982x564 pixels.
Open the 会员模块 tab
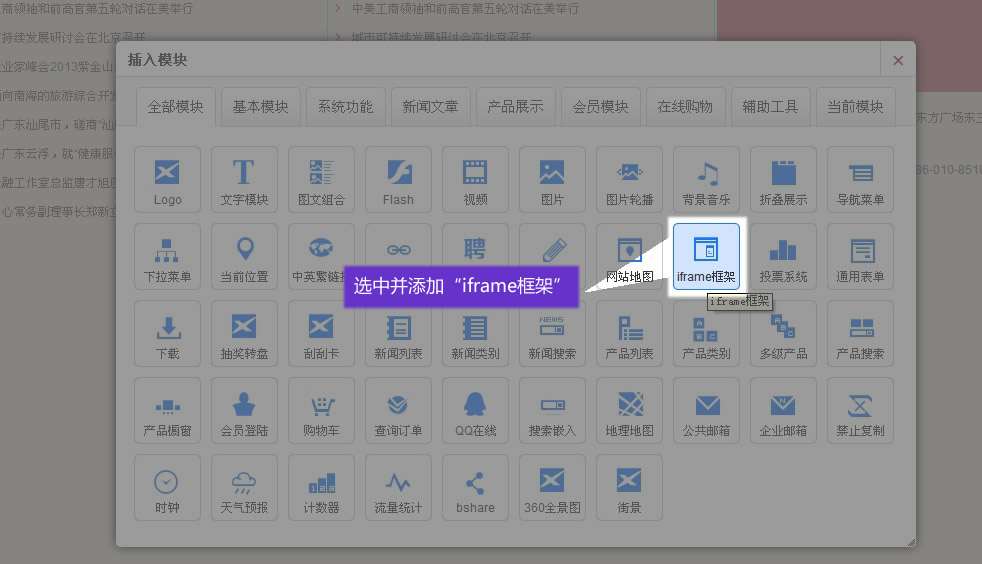[x=600, y=107]
